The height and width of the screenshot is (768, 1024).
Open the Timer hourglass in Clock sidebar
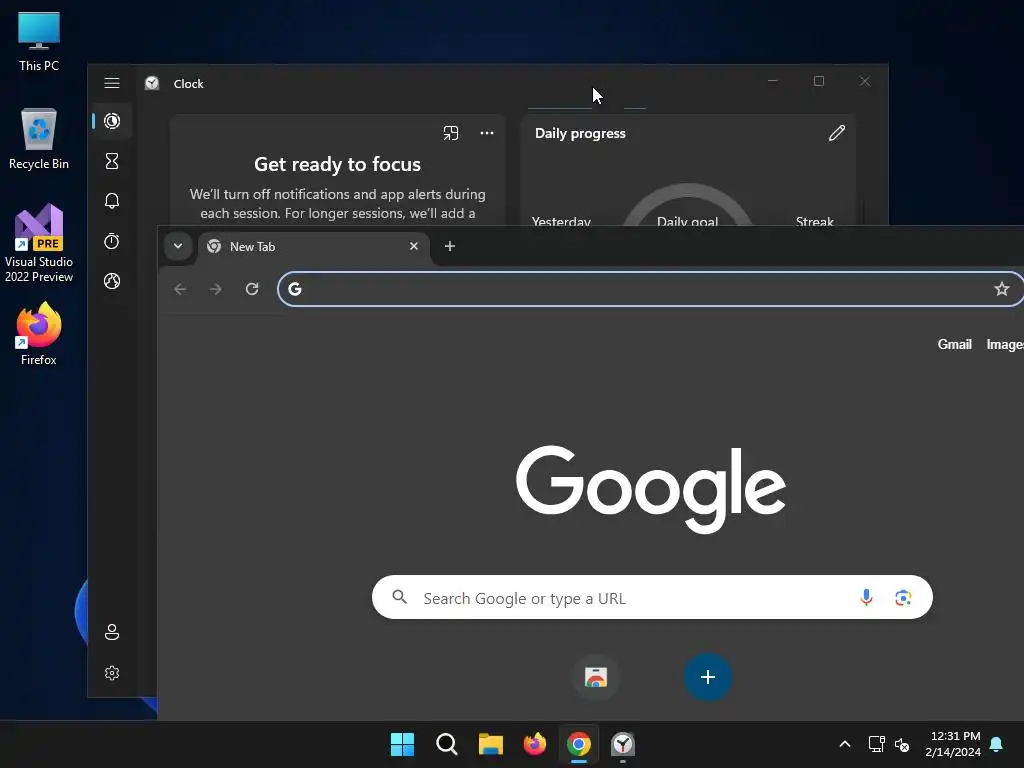coord(112,161)
